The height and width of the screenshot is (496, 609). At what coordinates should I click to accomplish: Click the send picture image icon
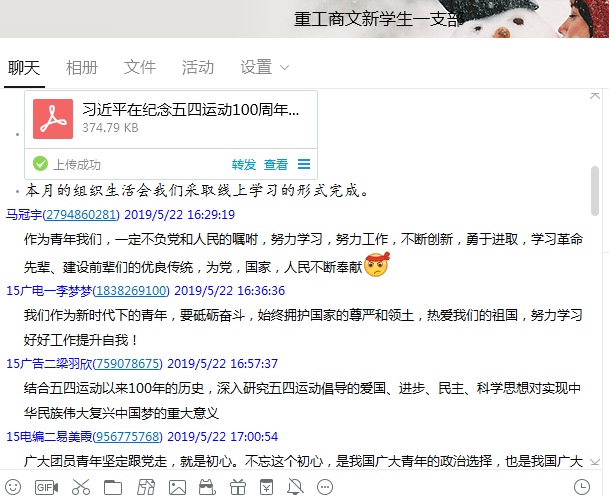click(177, 487)
